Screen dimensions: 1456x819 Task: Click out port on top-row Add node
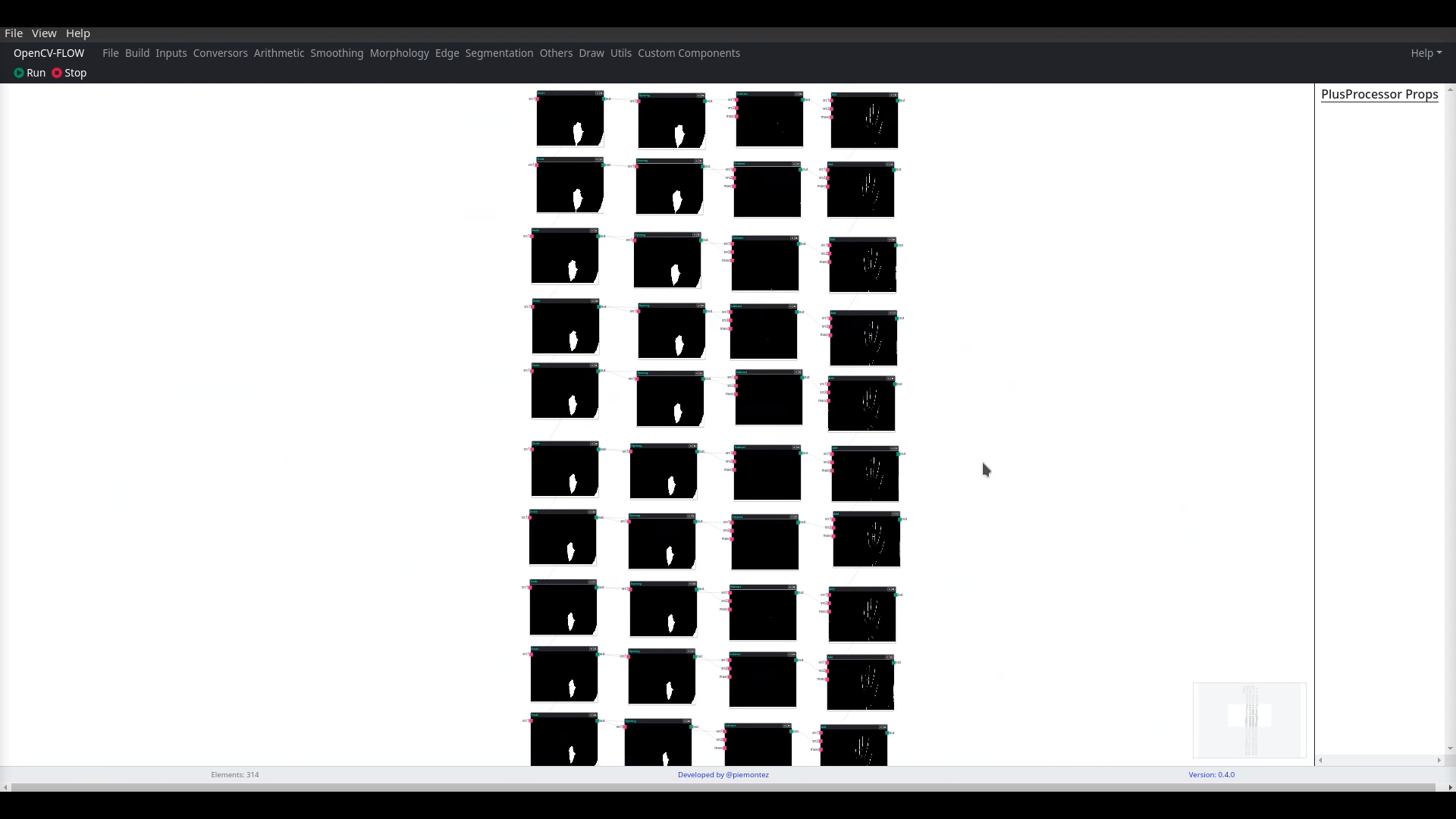coord(898,100)
